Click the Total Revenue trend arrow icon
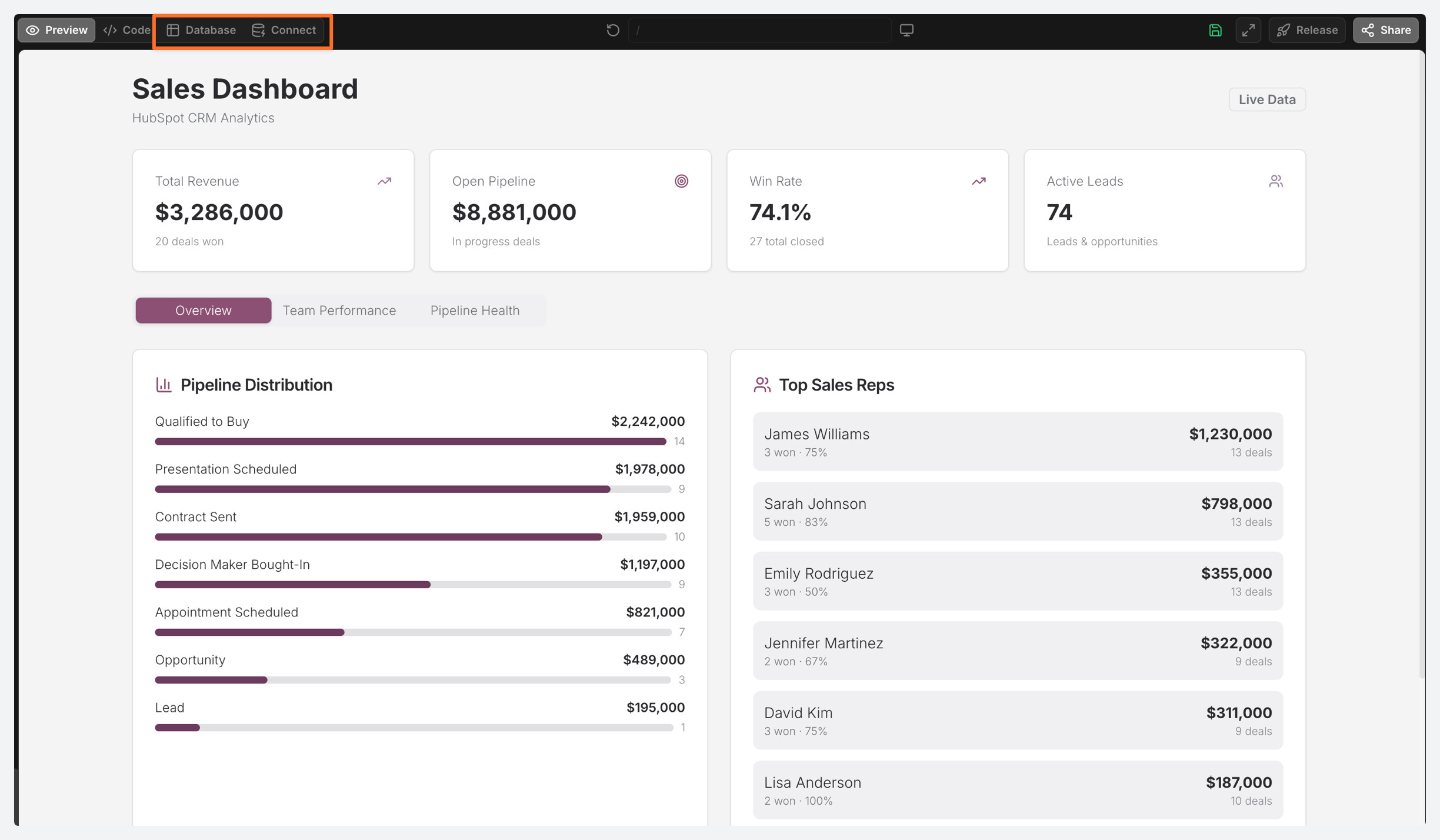This screenshot has height=840, width=1440. pyautogui.click(x=384, y=181)
